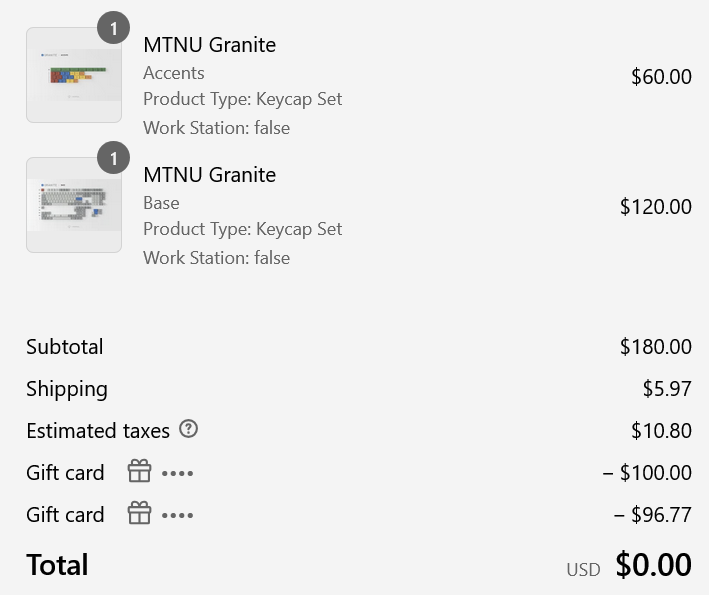This screenshot has height=595, width=709.
Task: Click the masked dots of first gift card
Action: click(178, 473)
